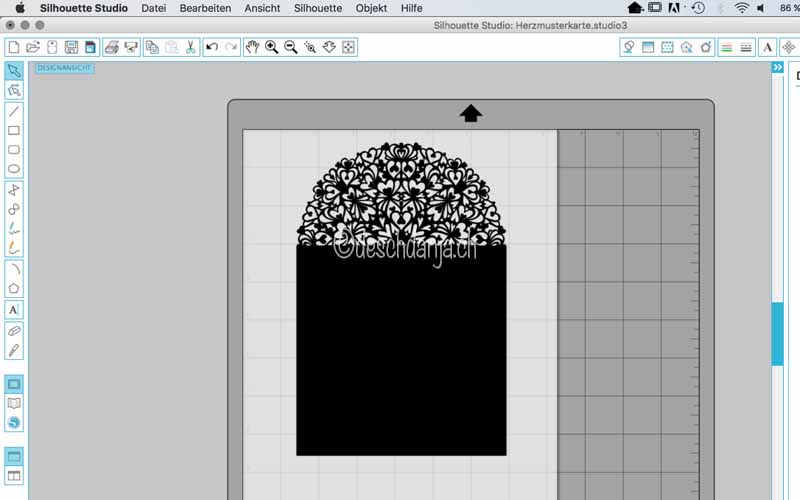
Task: Activate the Pan hand tool
Action: click(252, 47)
